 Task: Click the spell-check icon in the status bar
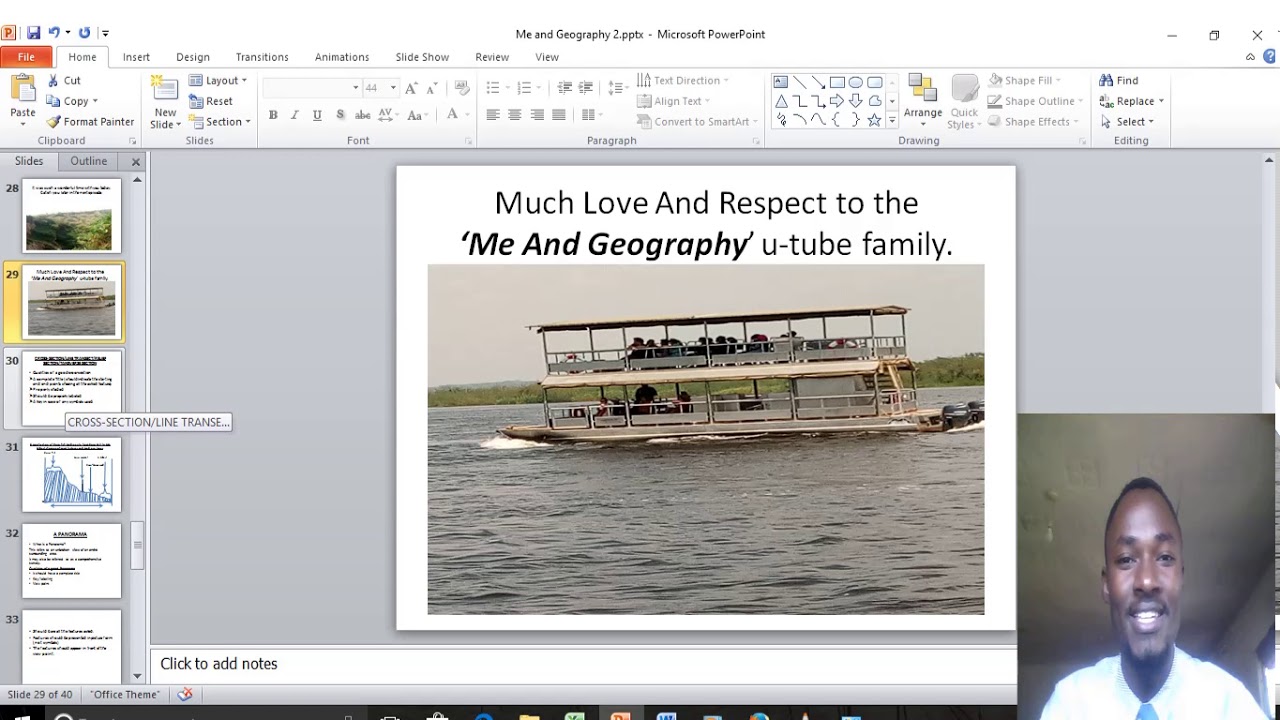(x=185, y=694)
